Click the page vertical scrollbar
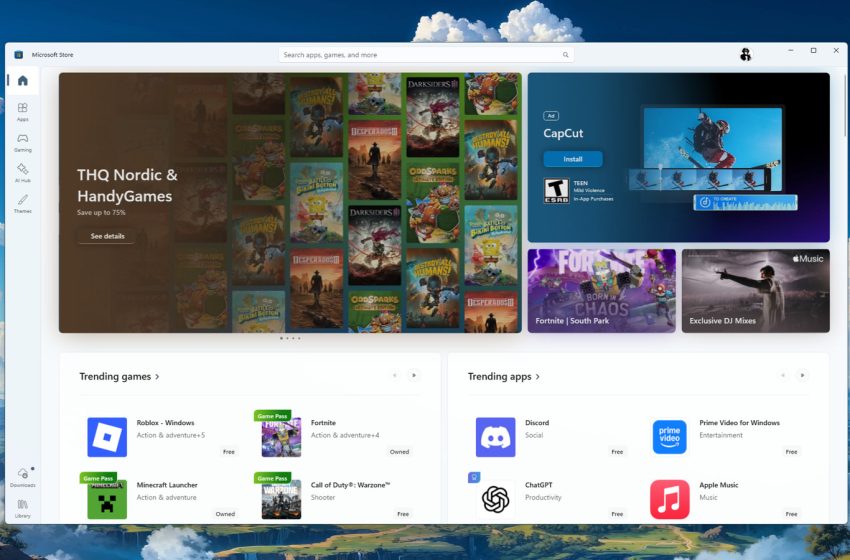 tap(845, 106)
